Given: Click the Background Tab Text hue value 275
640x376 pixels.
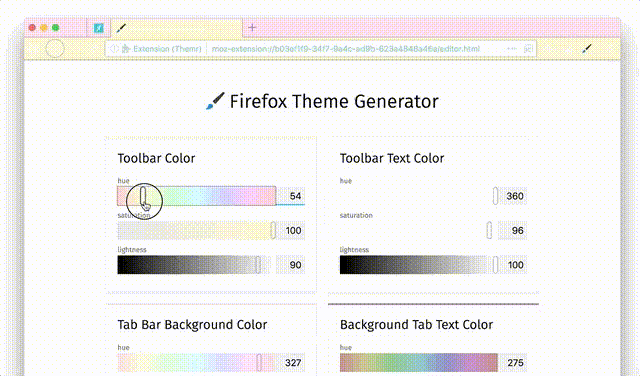Looking at the screenshot, I should point(514,363).
